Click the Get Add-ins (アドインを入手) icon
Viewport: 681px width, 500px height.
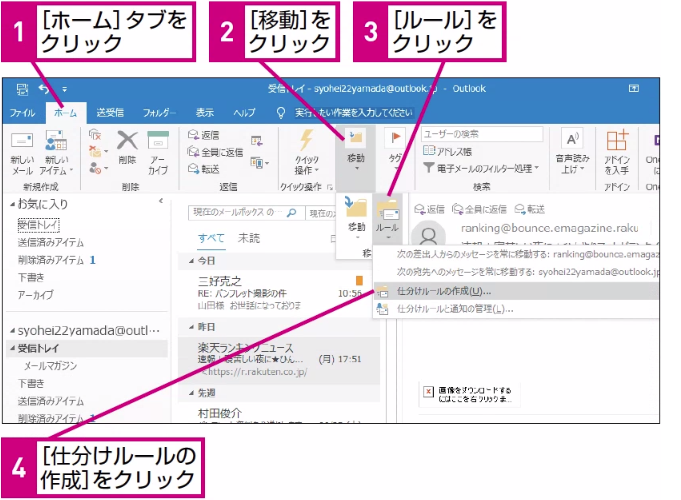pos(617,140)
